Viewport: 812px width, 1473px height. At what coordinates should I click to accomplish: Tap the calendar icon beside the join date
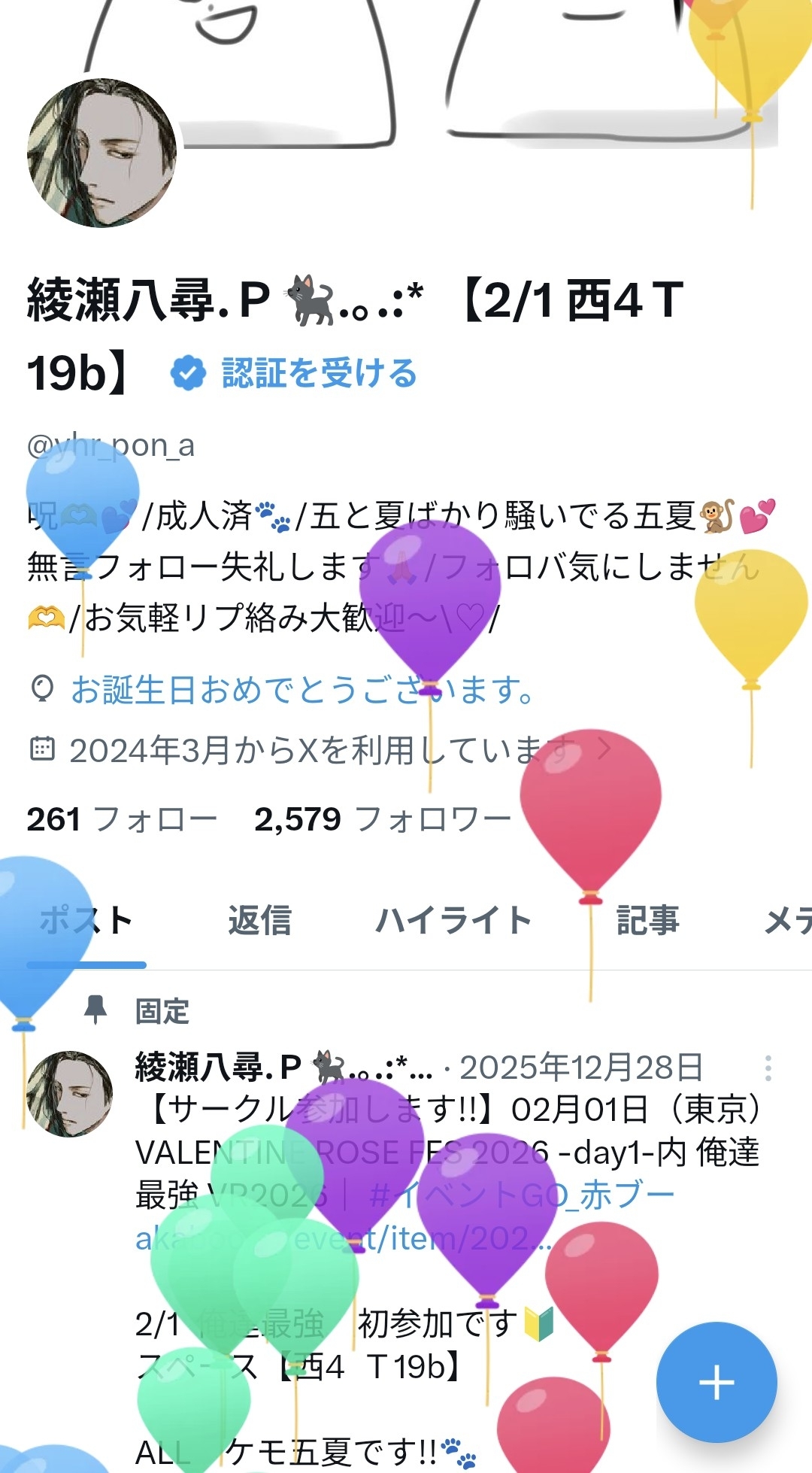pos(42,749)
